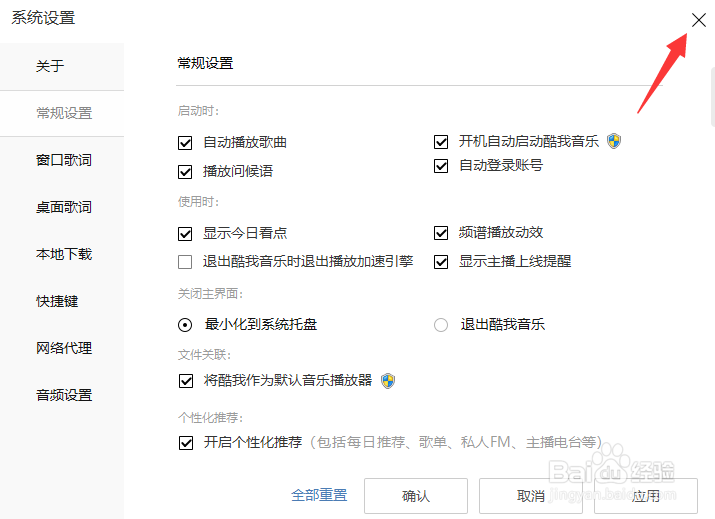
Task: Go to 音频设置 page
Action: click(x=62, y=395)
